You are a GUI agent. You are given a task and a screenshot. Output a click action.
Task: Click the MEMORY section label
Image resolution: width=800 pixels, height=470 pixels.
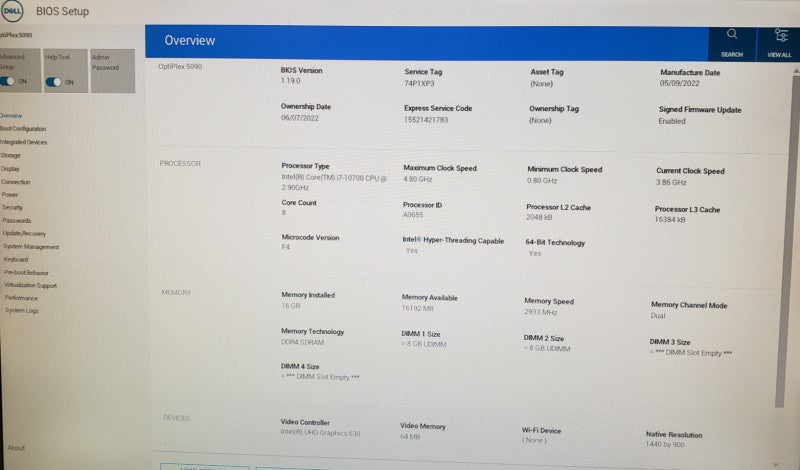coord(176,292)
